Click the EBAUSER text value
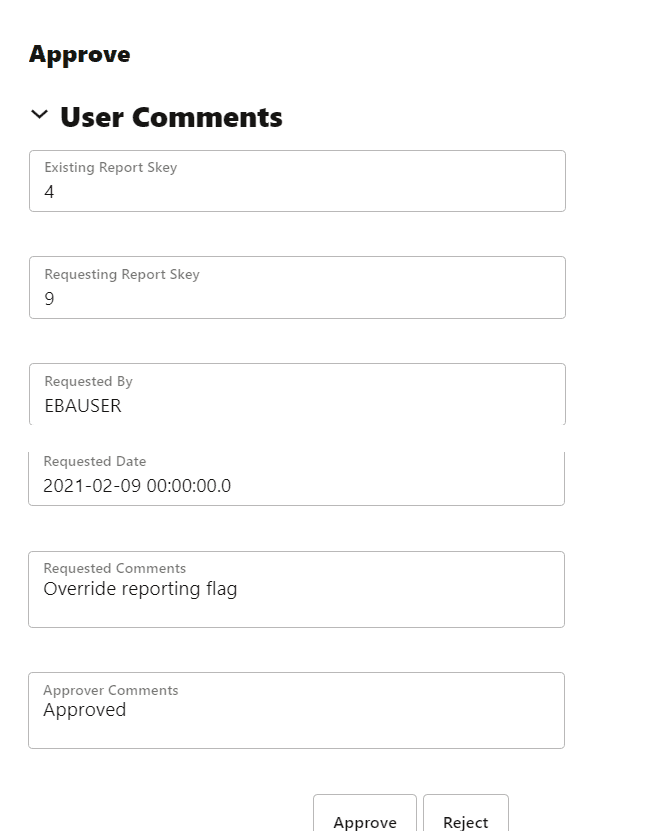The image size is (670, 835). point(81,406)
